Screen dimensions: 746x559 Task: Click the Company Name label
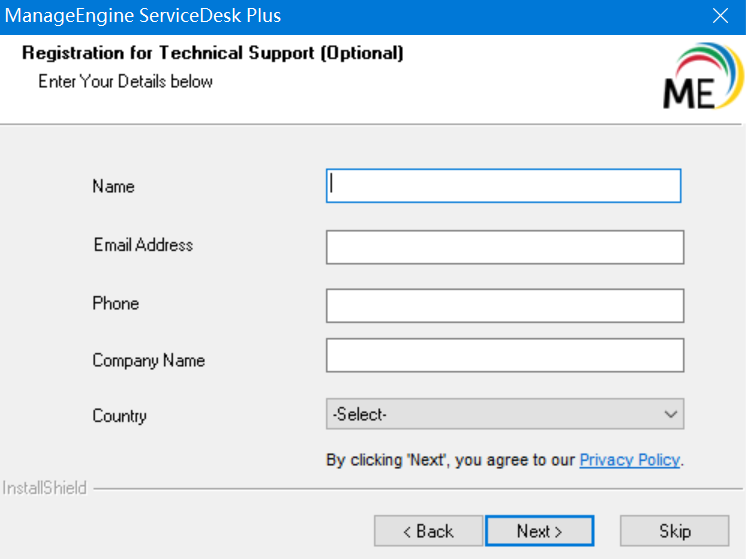pos(148,361)
